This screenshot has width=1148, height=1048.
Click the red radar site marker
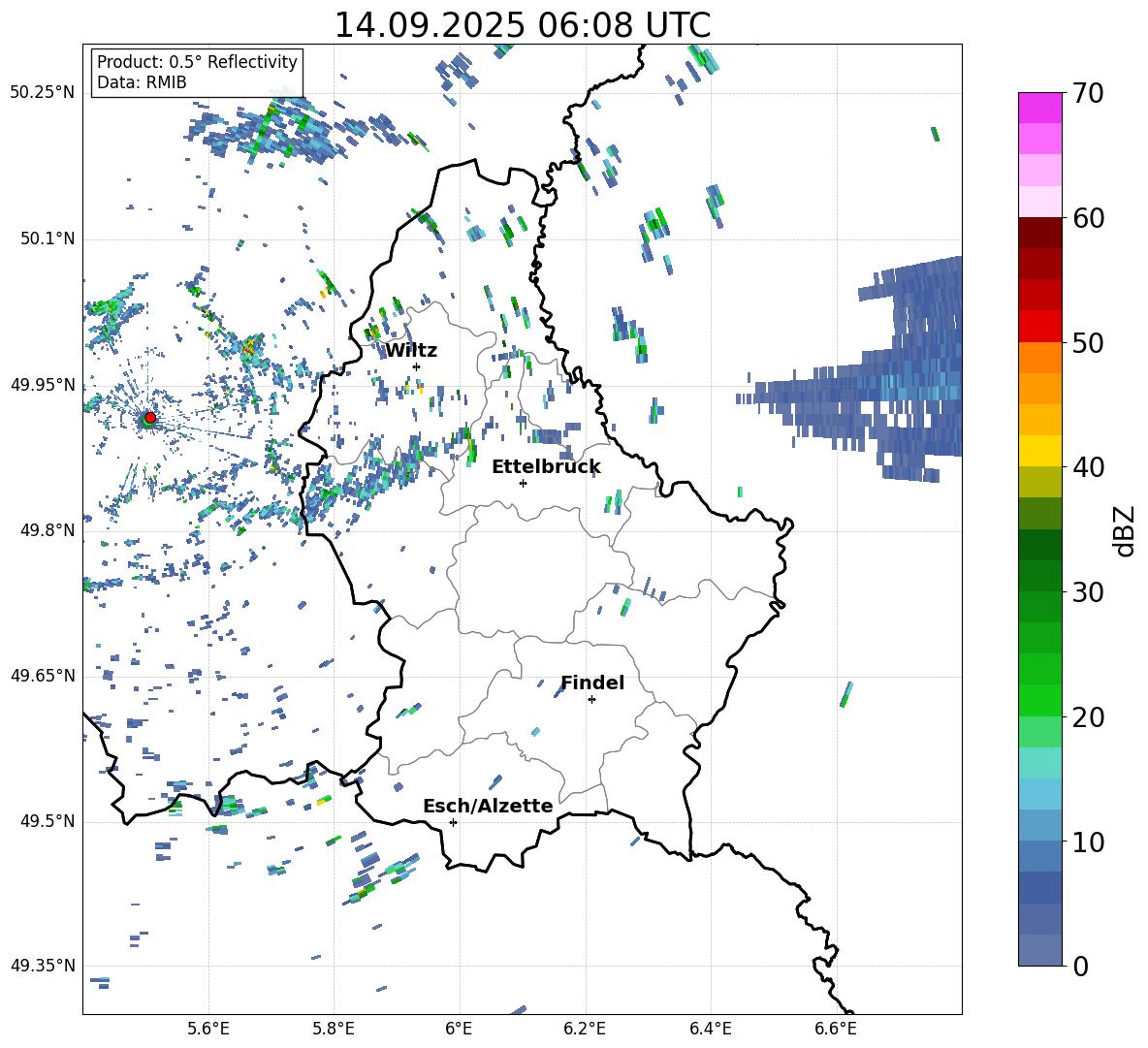(150, 417)
